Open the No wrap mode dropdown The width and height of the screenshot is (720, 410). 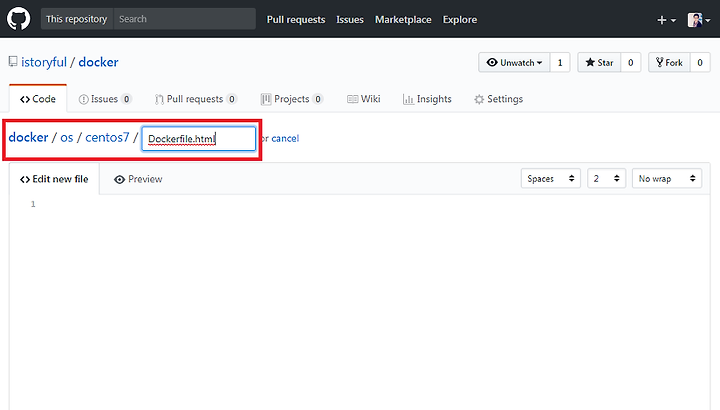coord(667,179)
